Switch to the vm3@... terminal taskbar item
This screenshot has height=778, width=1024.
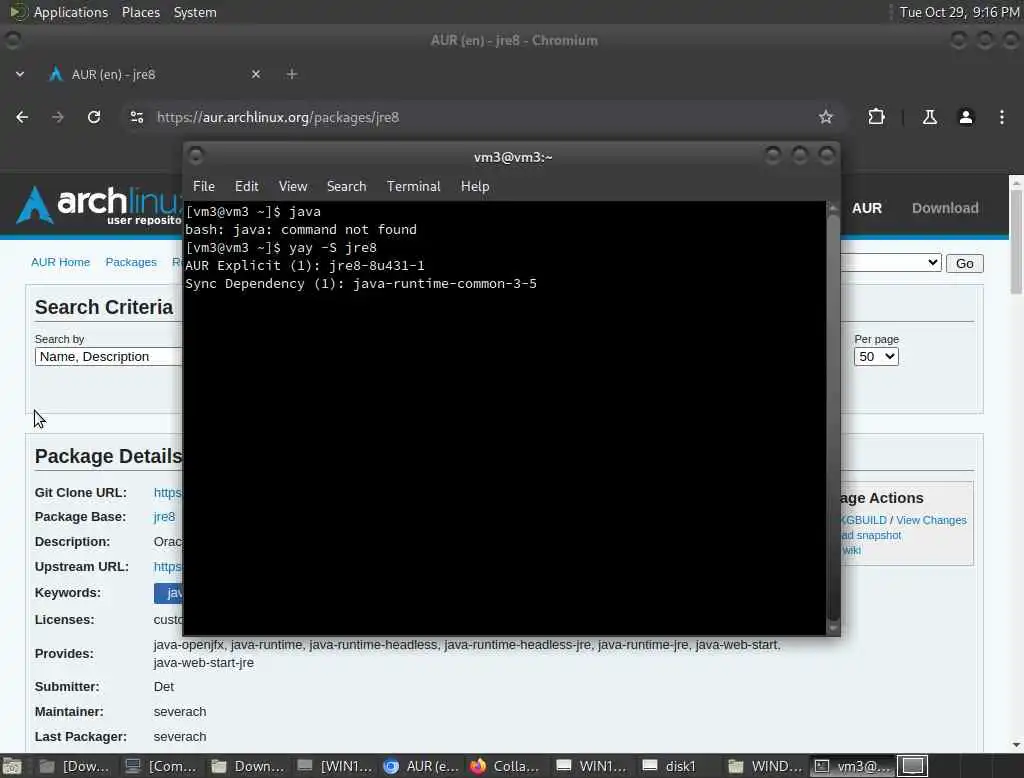852,766
